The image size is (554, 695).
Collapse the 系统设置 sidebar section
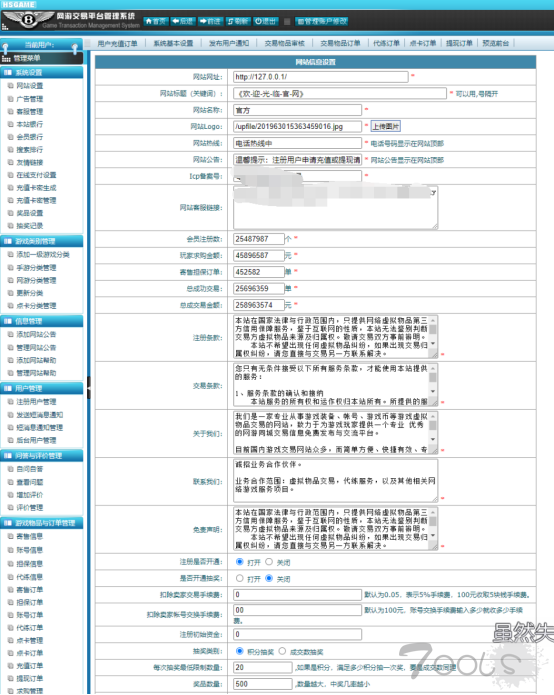[x=42, y=72]
